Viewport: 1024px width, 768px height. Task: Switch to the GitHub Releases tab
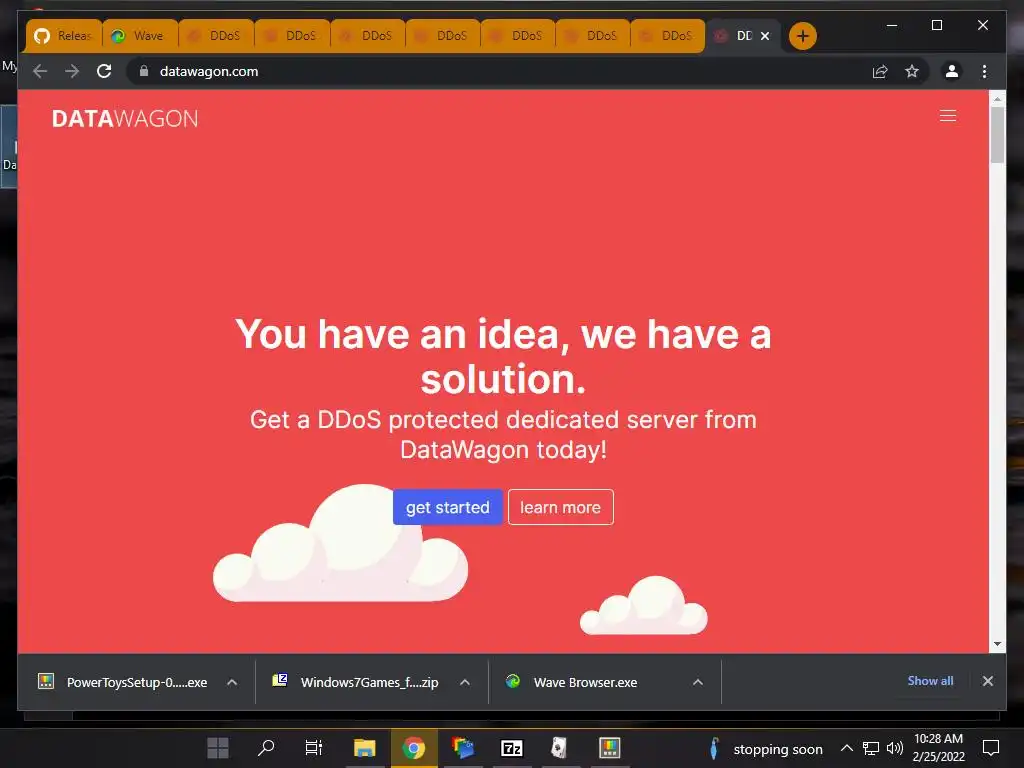tap(63, 35)
